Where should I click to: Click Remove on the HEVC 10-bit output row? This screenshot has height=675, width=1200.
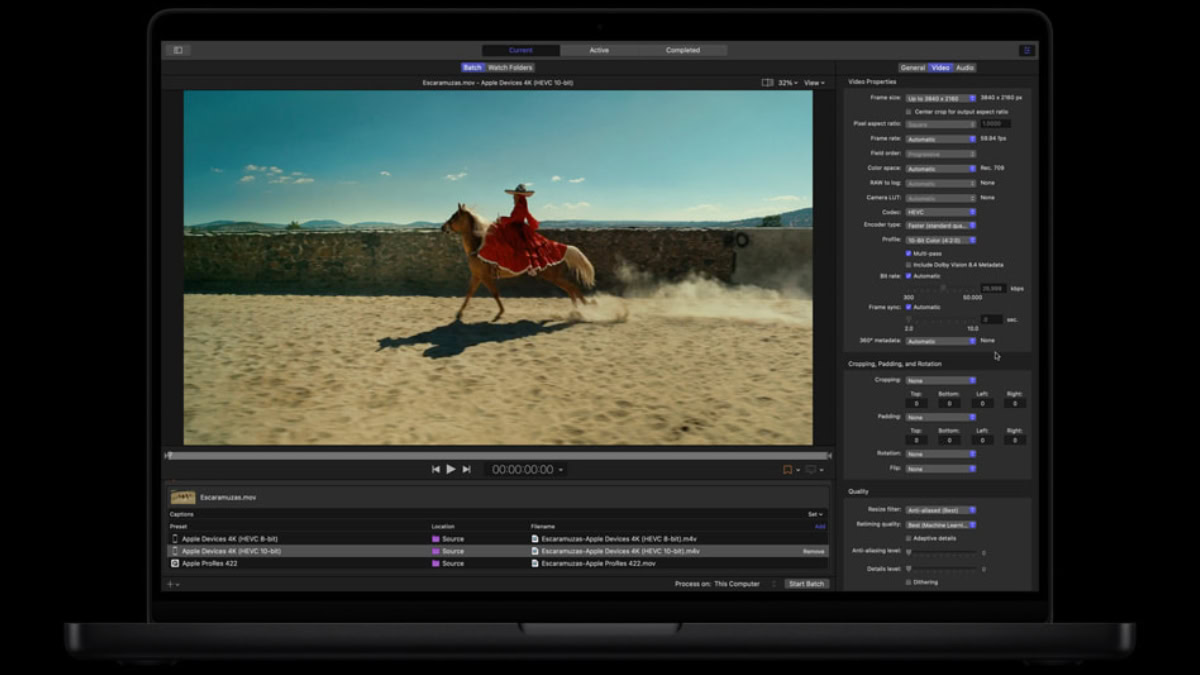812,551
